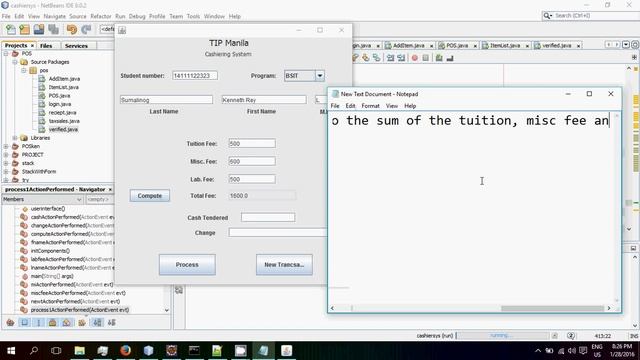Expand the Libraries node
This screenshot has height=360, width=640.
15,138
